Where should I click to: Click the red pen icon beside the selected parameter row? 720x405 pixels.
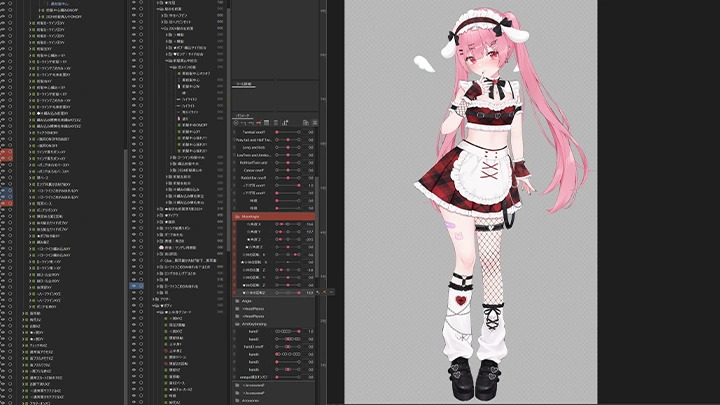point(324,292)
